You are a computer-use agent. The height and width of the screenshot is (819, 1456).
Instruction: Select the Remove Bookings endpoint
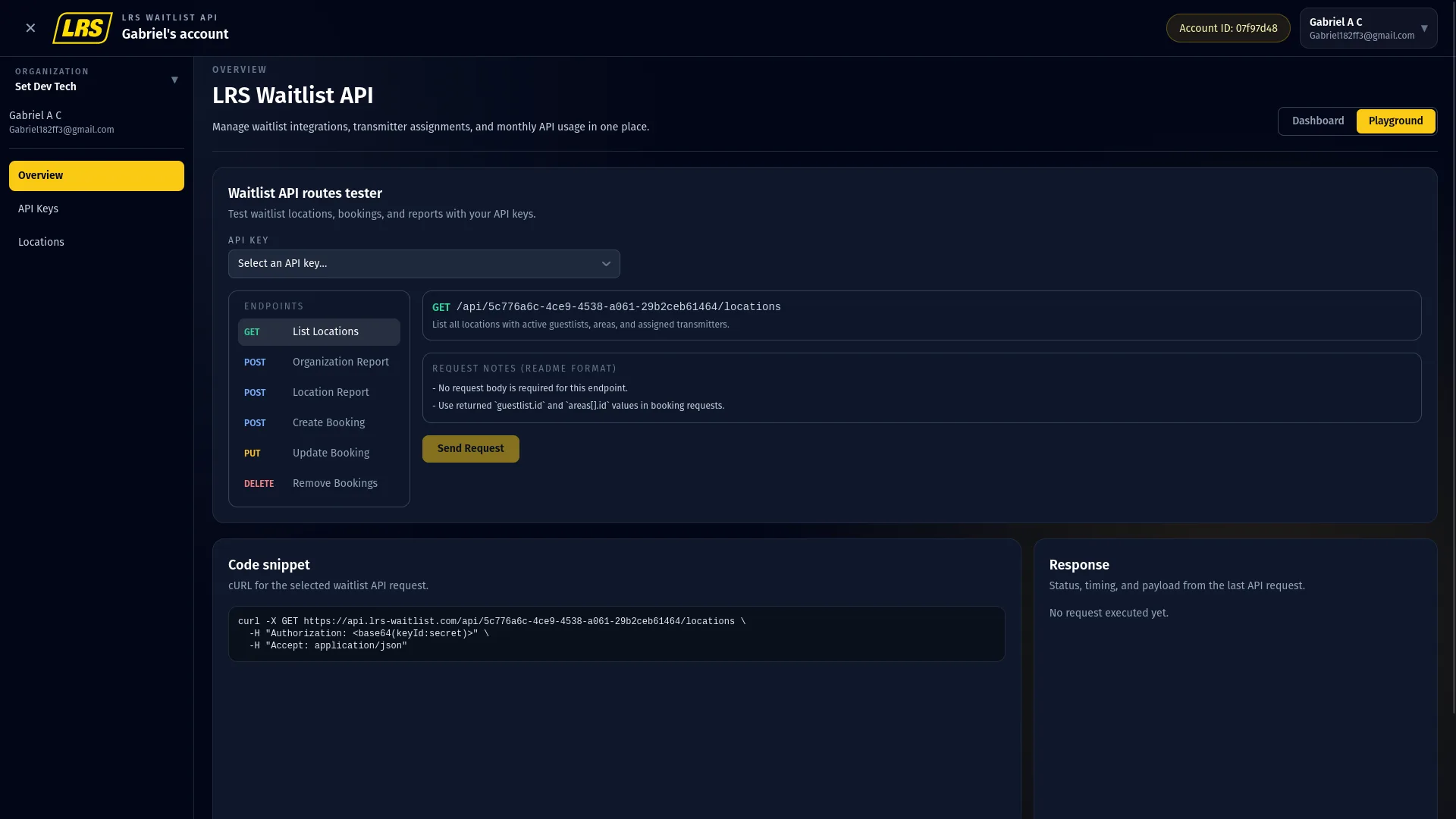pyautogui.click(x=318, y=484)
